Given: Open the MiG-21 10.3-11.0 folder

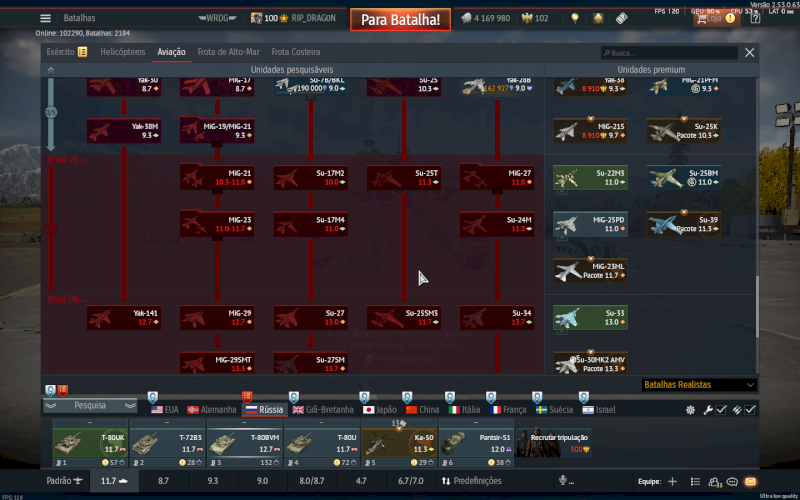Looking at the screenshot, I should pos(217,178).
